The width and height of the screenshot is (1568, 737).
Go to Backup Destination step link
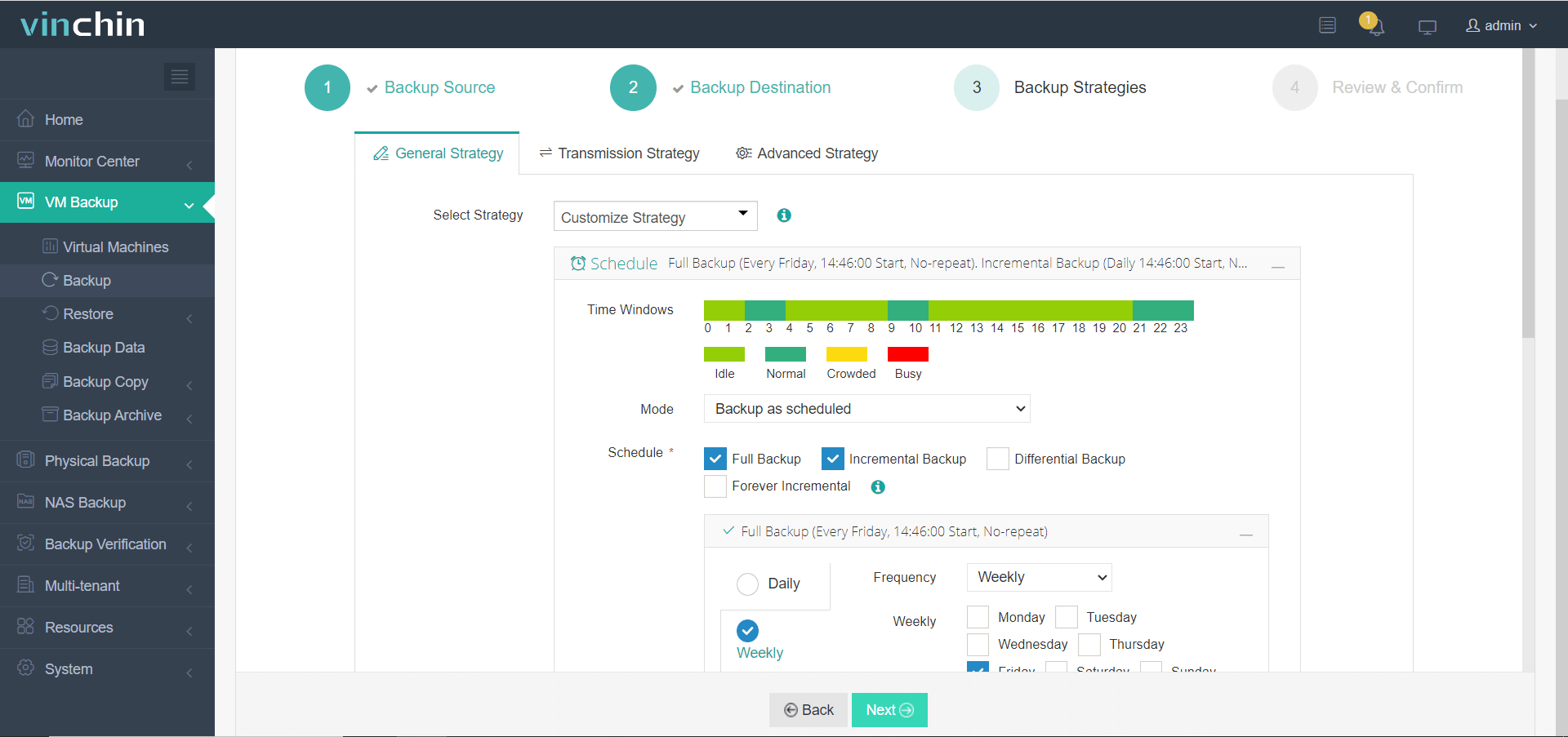pyautogui.click(x=760, y=87)
